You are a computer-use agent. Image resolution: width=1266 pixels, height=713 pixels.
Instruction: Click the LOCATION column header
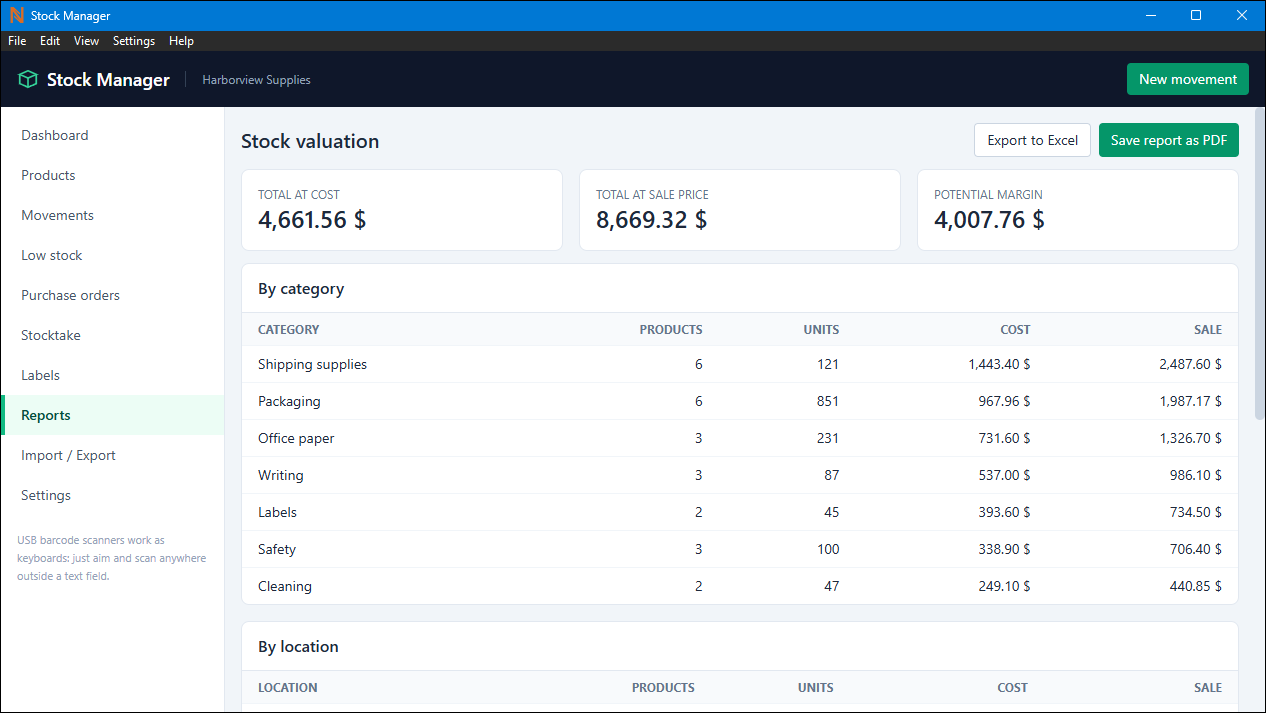(288, 687)
